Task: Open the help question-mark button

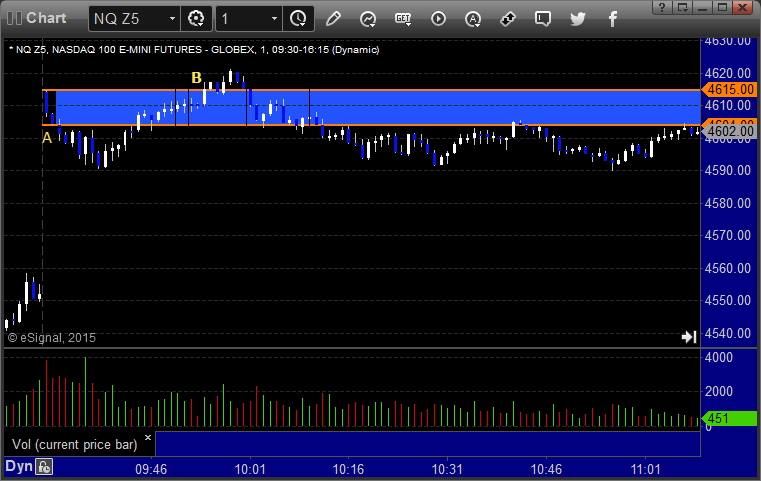Action: pos(662,7)
